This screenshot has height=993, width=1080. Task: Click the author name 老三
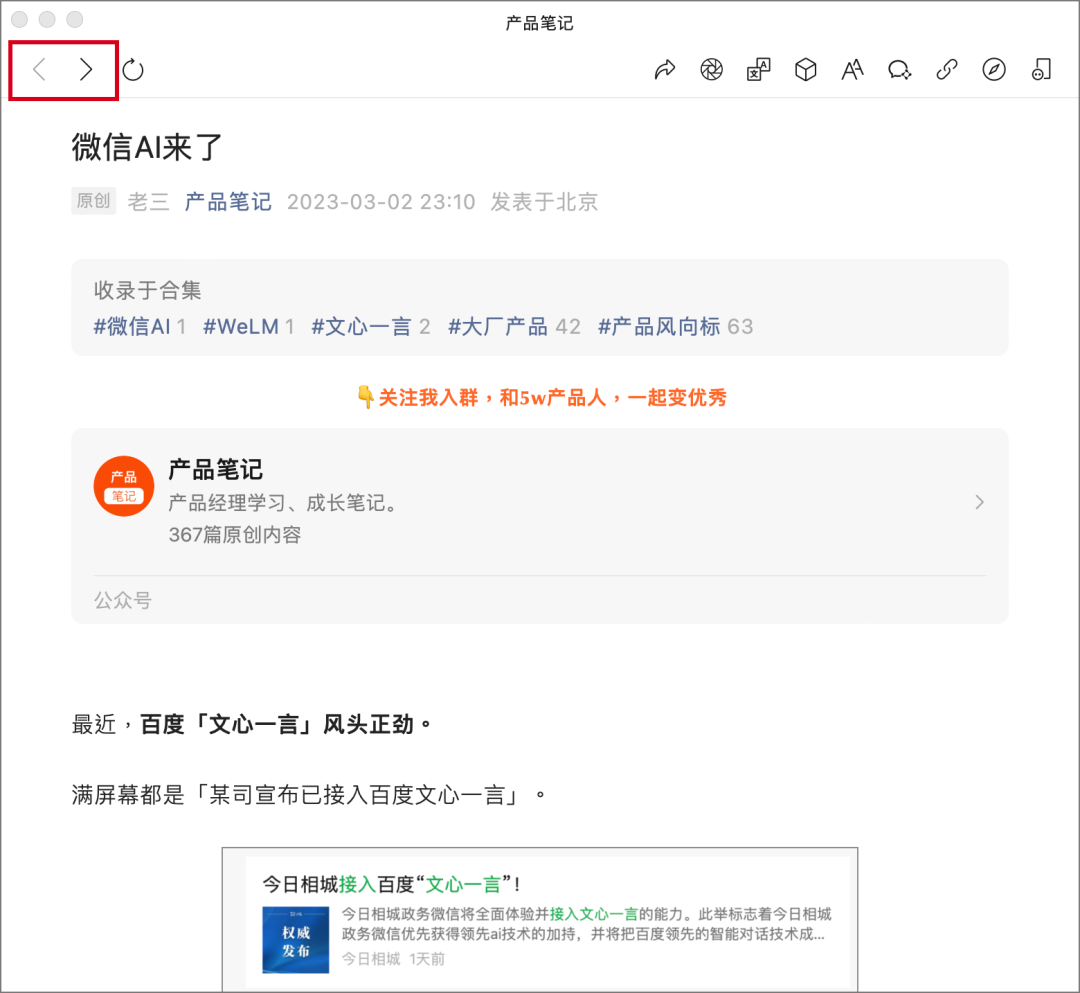point(149,202)
